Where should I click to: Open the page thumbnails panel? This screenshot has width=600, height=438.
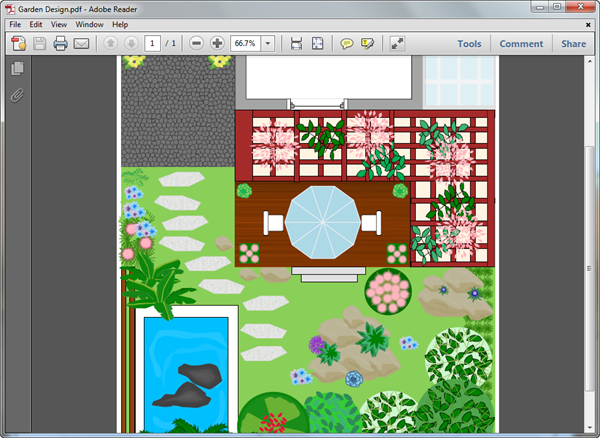16,69
